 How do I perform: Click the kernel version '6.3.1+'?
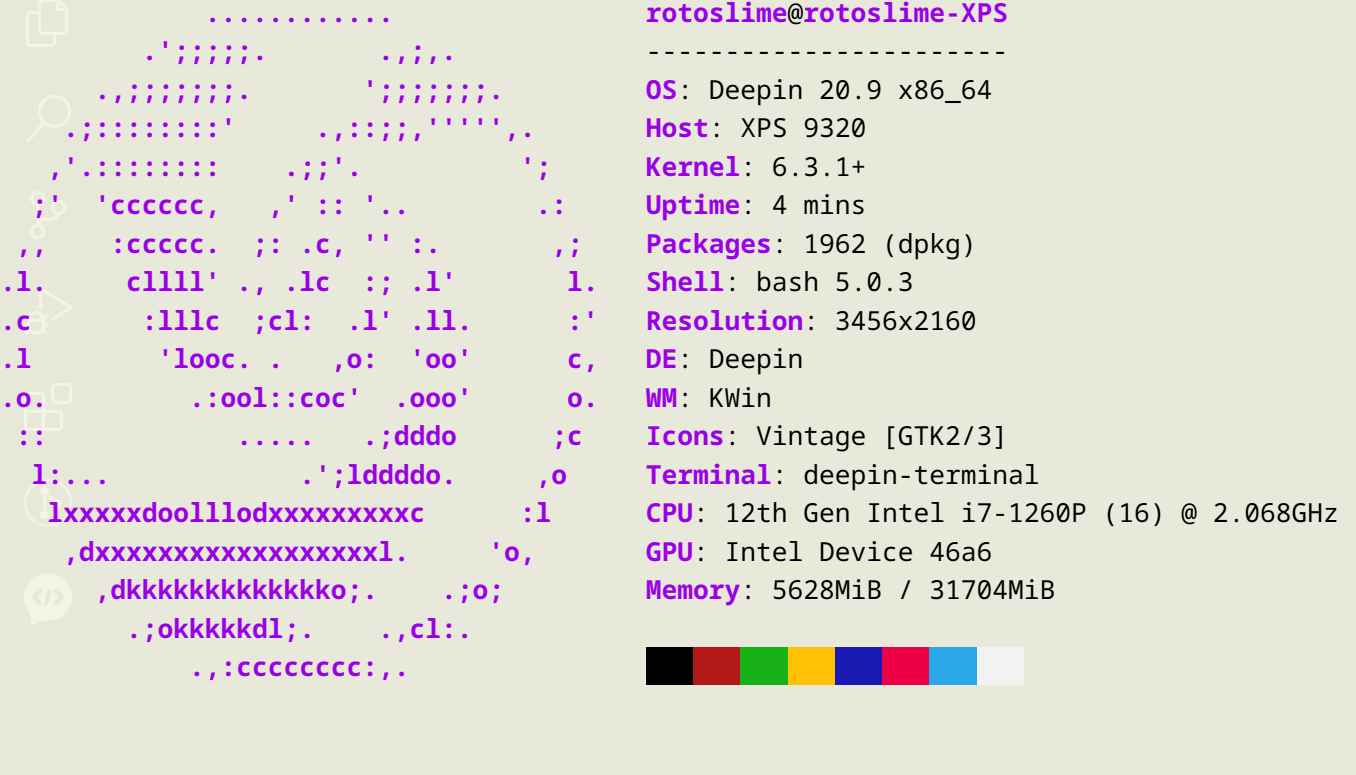(x=819, y=167)
